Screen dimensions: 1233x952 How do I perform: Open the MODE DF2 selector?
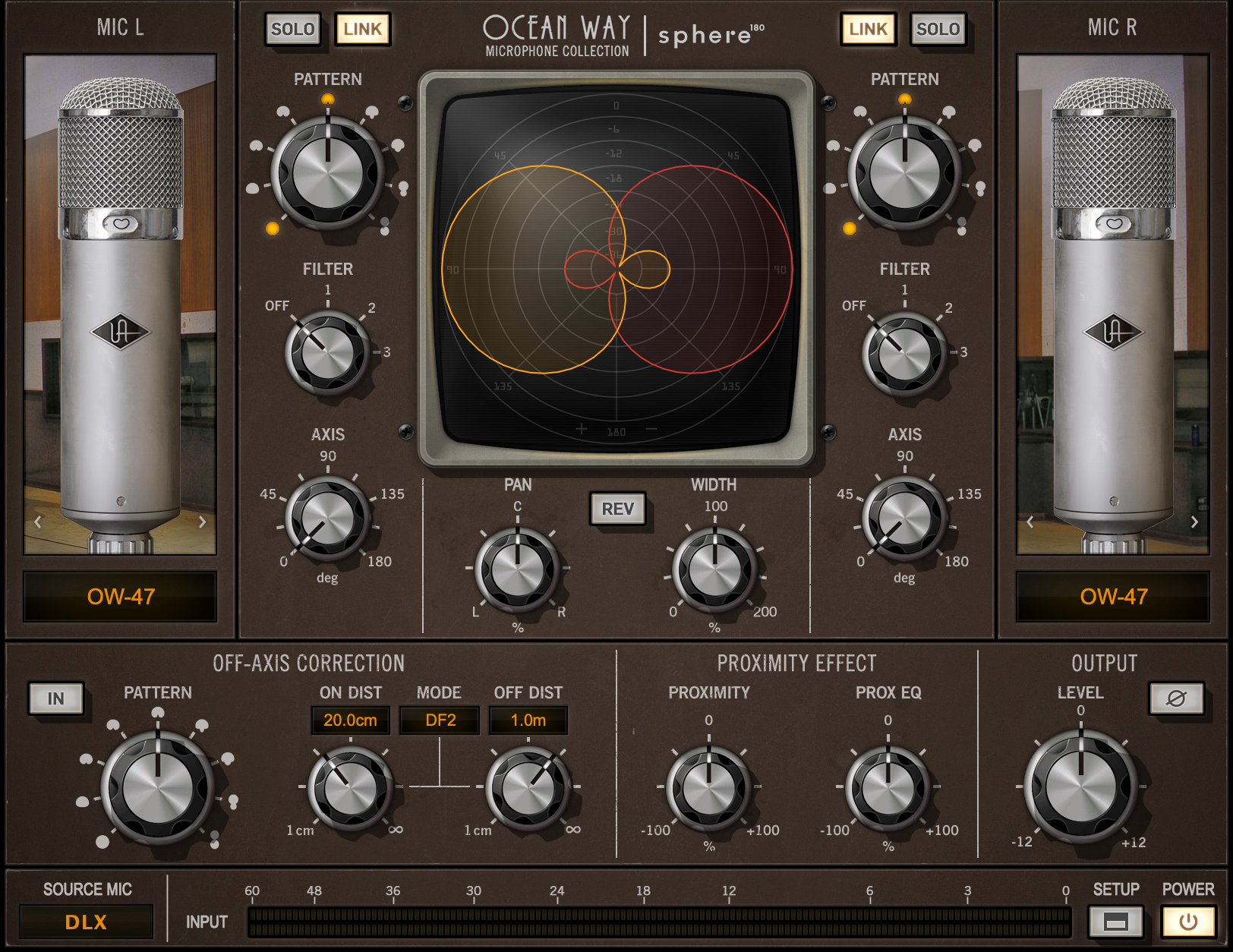(x=440, y=720)
